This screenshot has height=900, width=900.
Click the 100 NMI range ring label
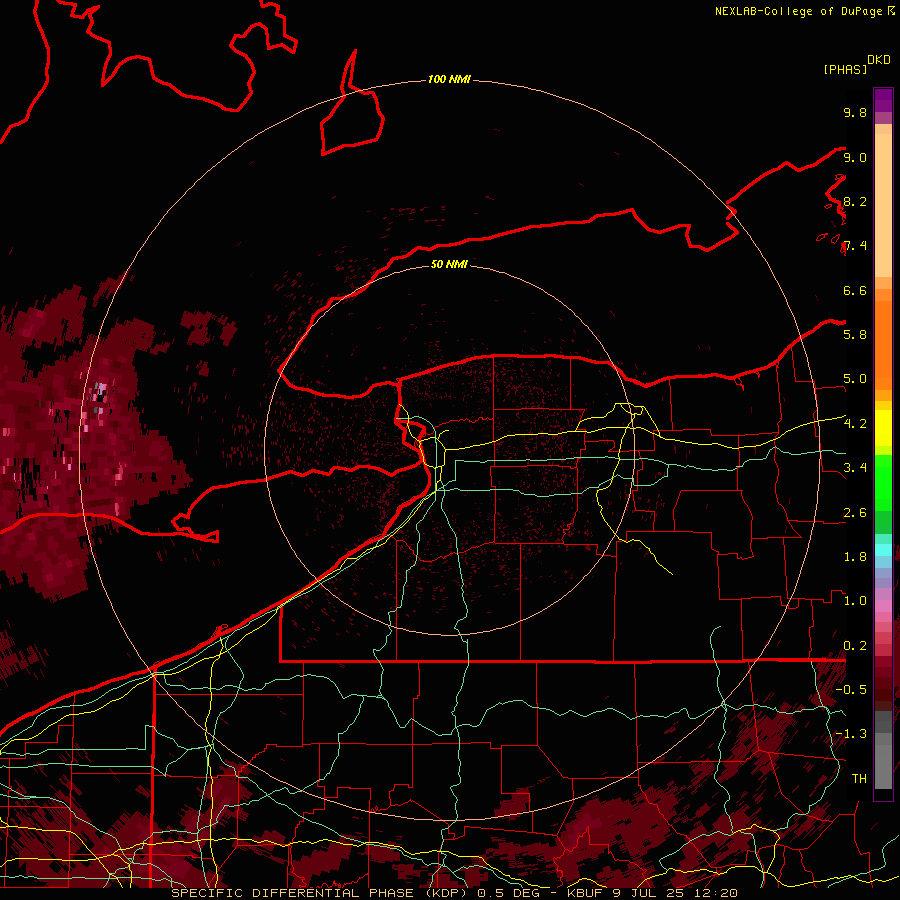pos(449,79)
